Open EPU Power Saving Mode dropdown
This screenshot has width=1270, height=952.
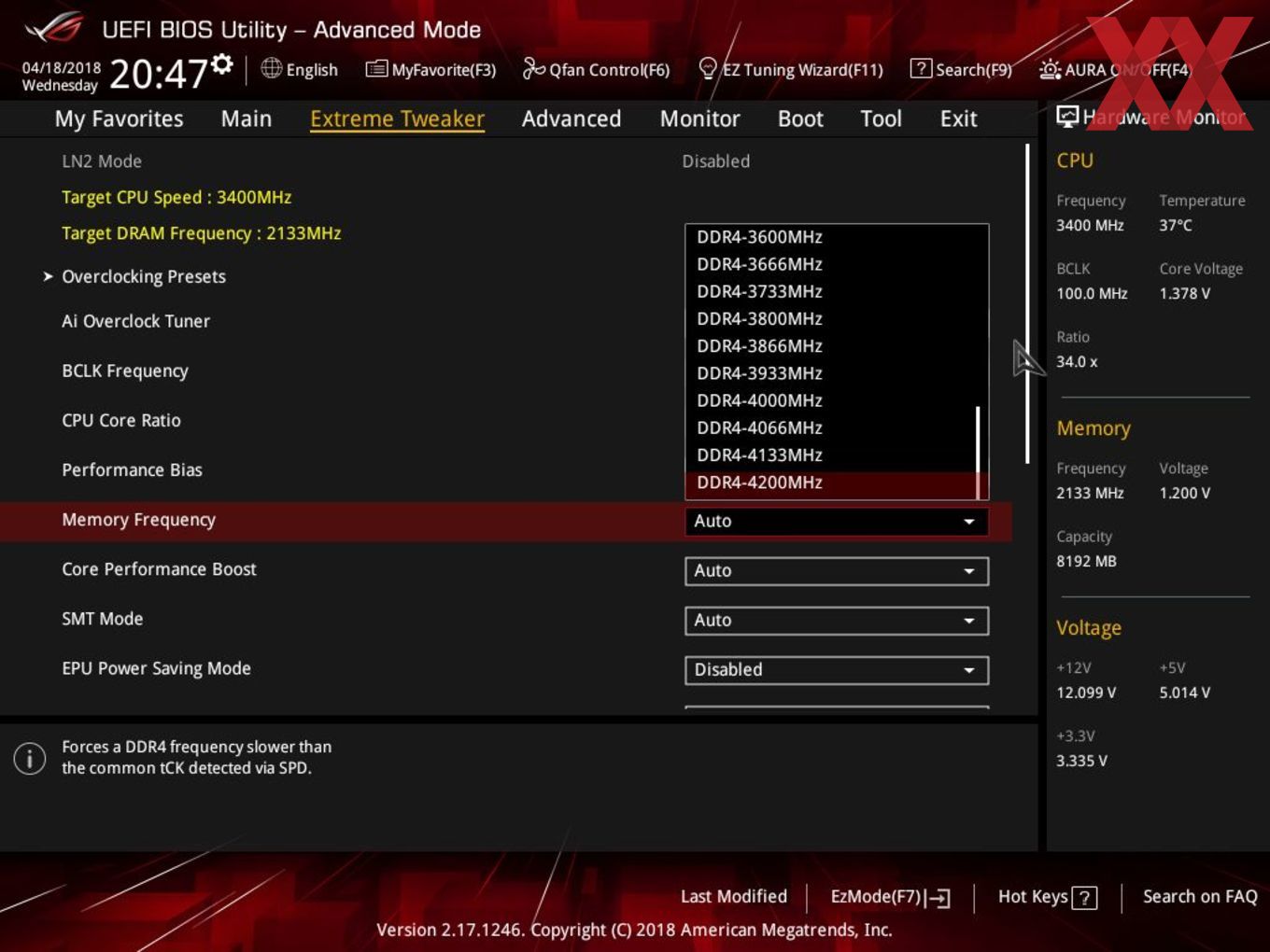837,669
